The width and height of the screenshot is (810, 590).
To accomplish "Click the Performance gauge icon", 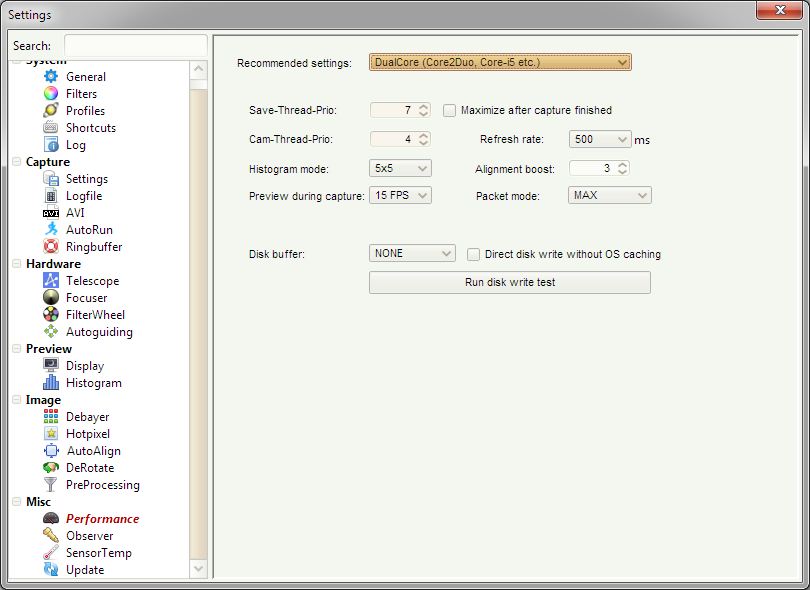I will click(x=51, y=519).
